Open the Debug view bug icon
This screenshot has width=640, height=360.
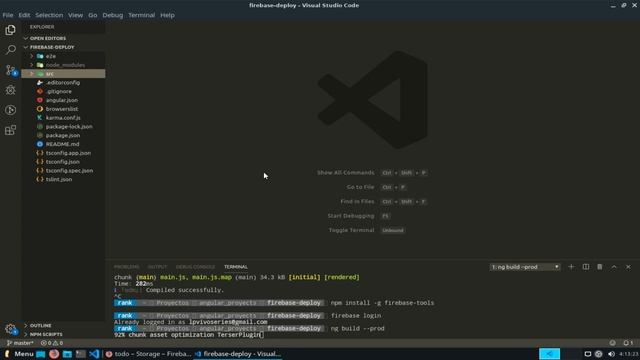pos(11,90)
